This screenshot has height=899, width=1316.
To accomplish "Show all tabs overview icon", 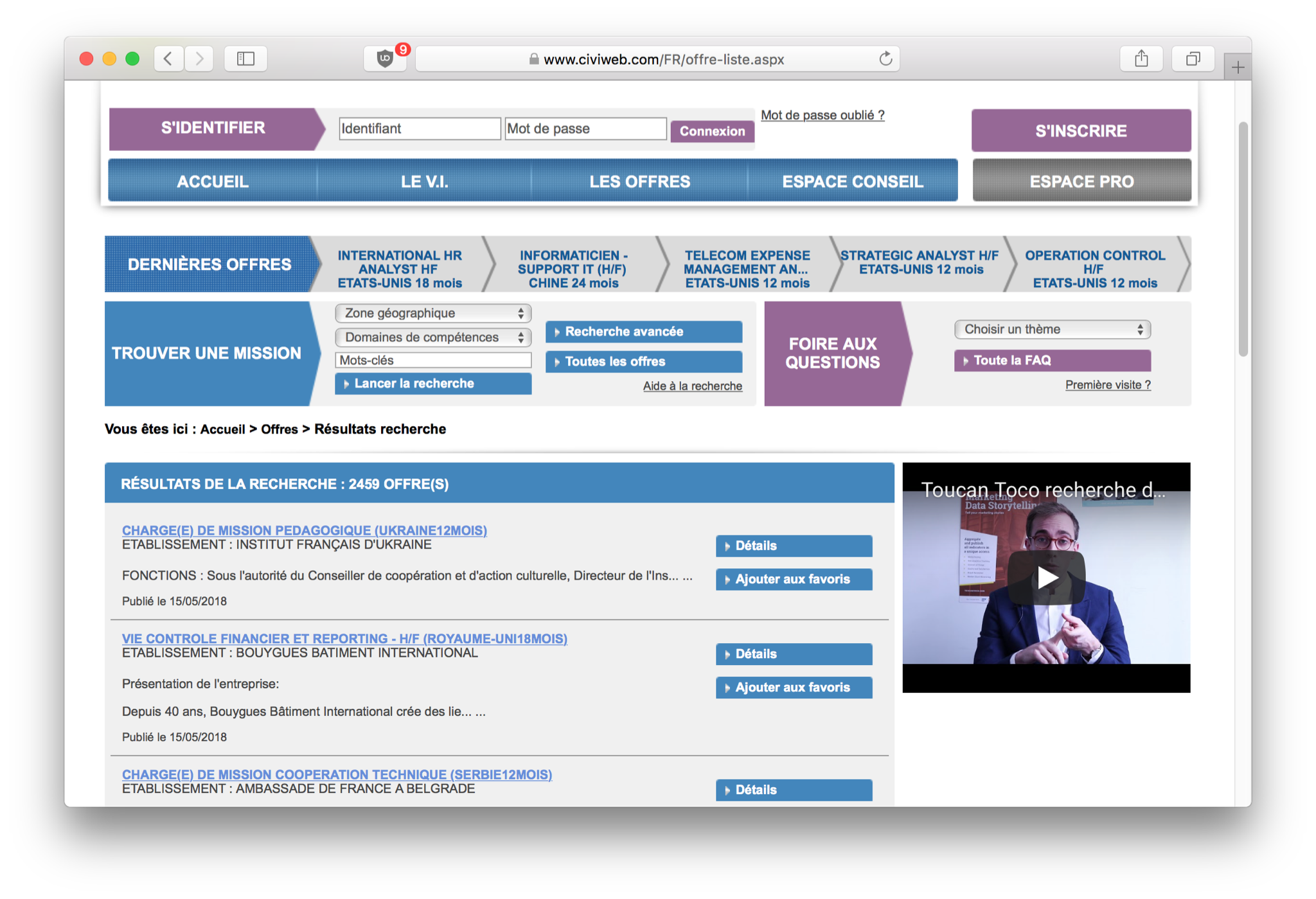I will (1193, 59).
